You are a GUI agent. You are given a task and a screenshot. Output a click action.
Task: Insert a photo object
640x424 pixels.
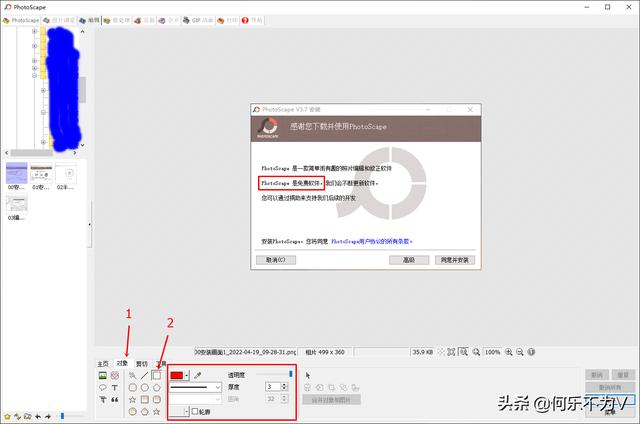click(102, 375)
